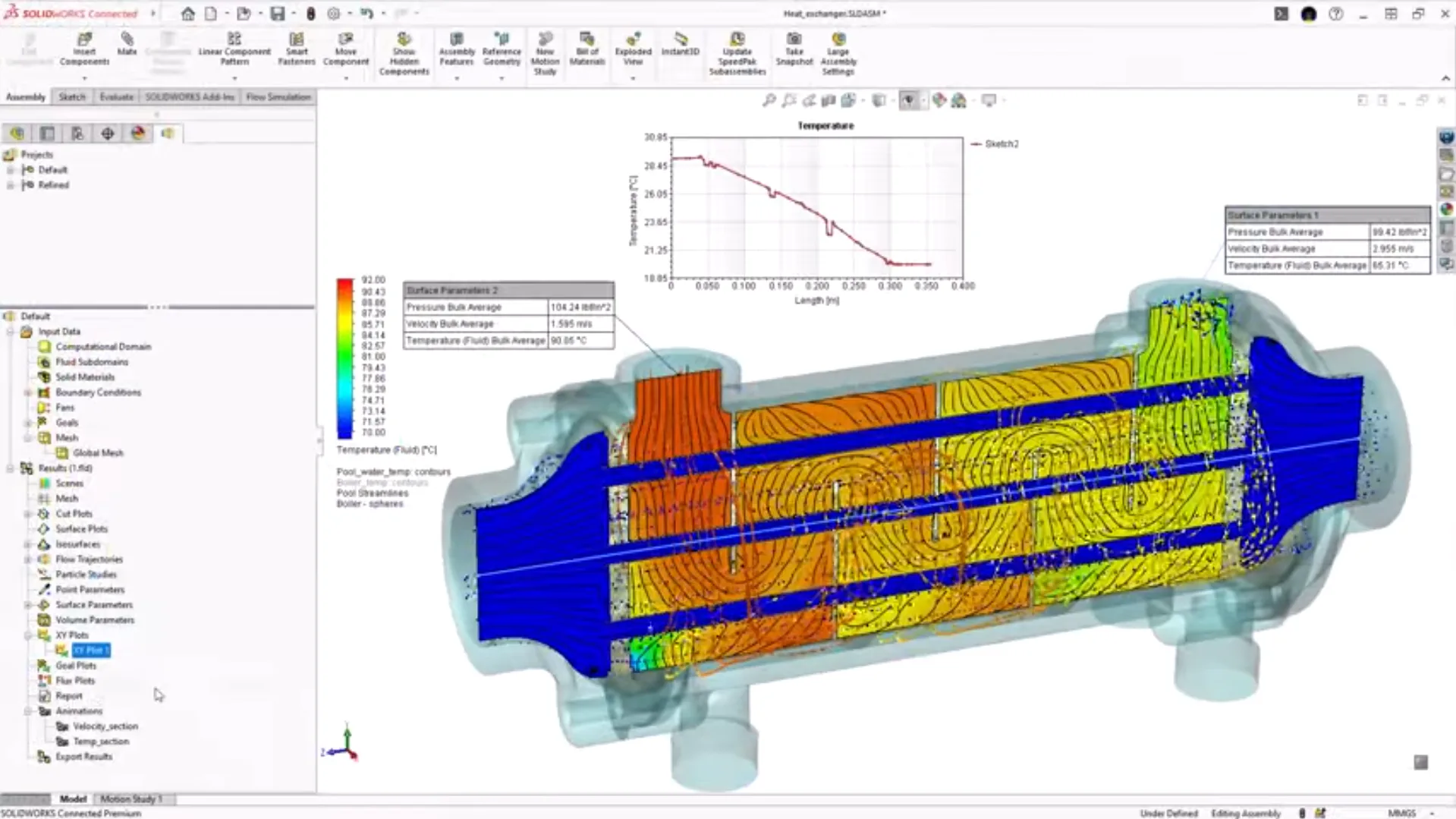Image resolution: width=1456 pixels, height=819 pixels.
Task: Switch to the Evaluate tab
Action: [x=116, y=97]
